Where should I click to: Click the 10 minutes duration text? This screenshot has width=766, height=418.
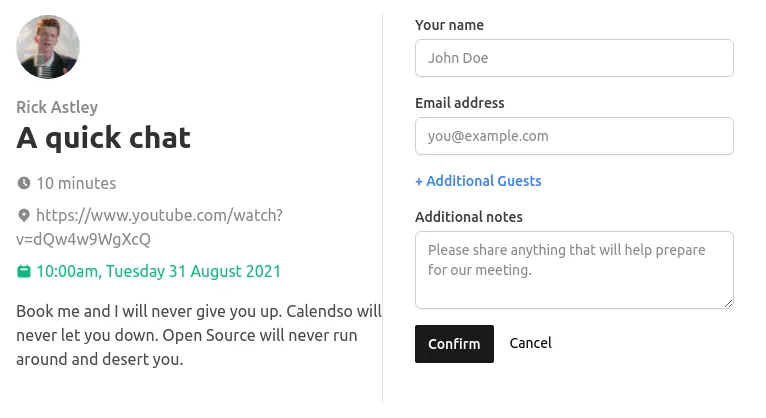(x=76, y=184)
